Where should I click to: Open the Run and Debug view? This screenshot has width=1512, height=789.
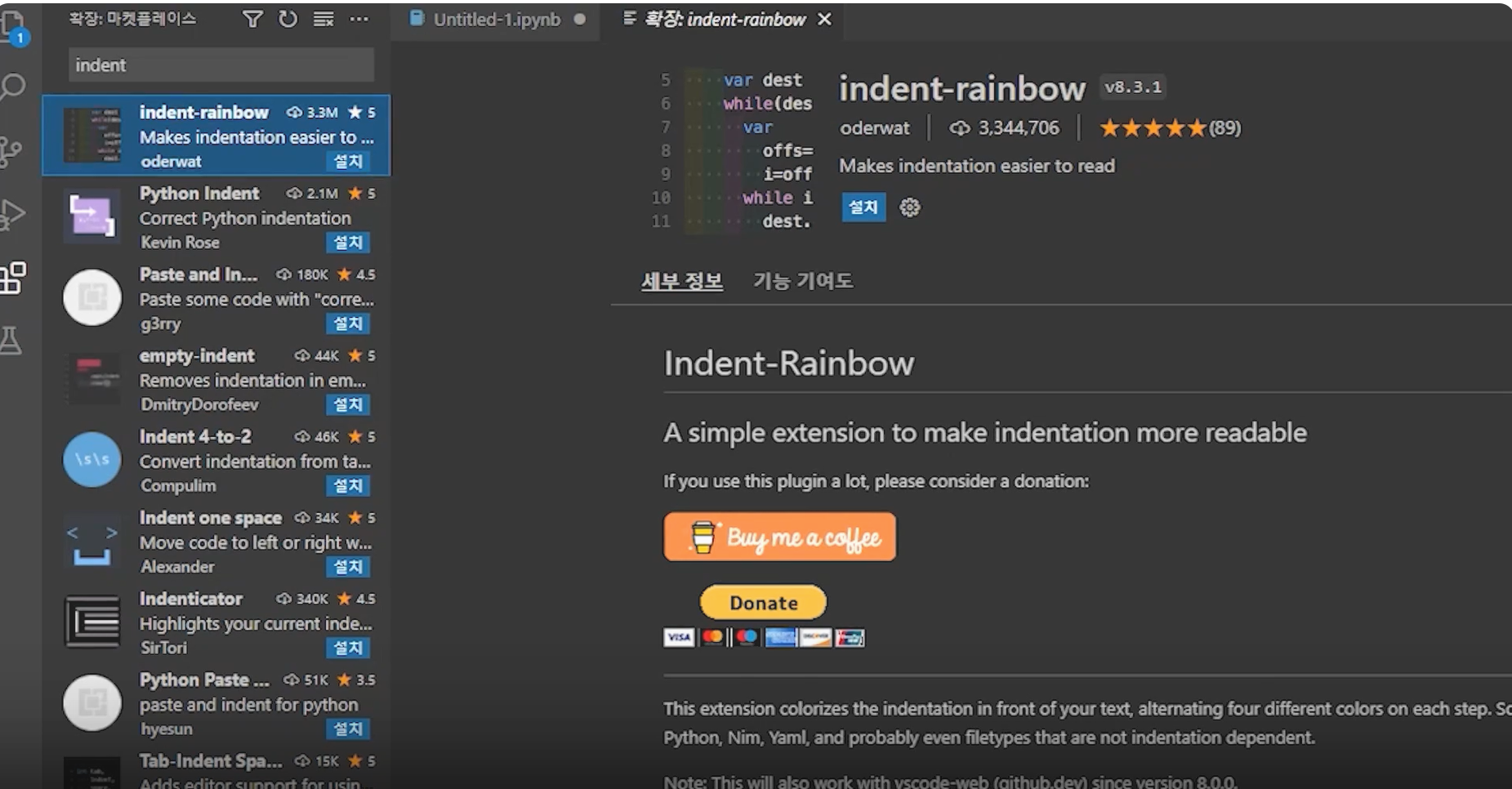12,214
